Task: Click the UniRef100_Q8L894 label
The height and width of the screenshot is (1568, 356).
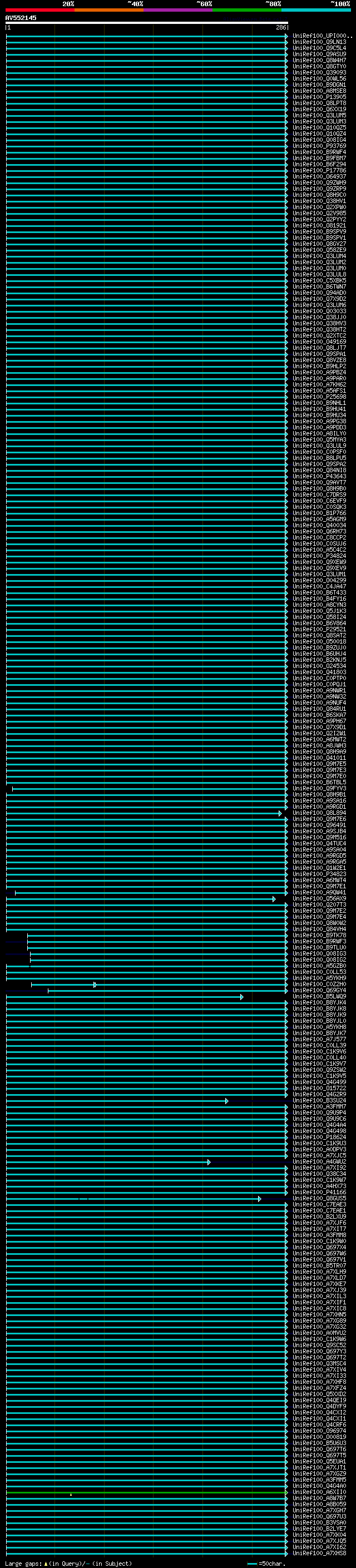Action: point(319,813)
